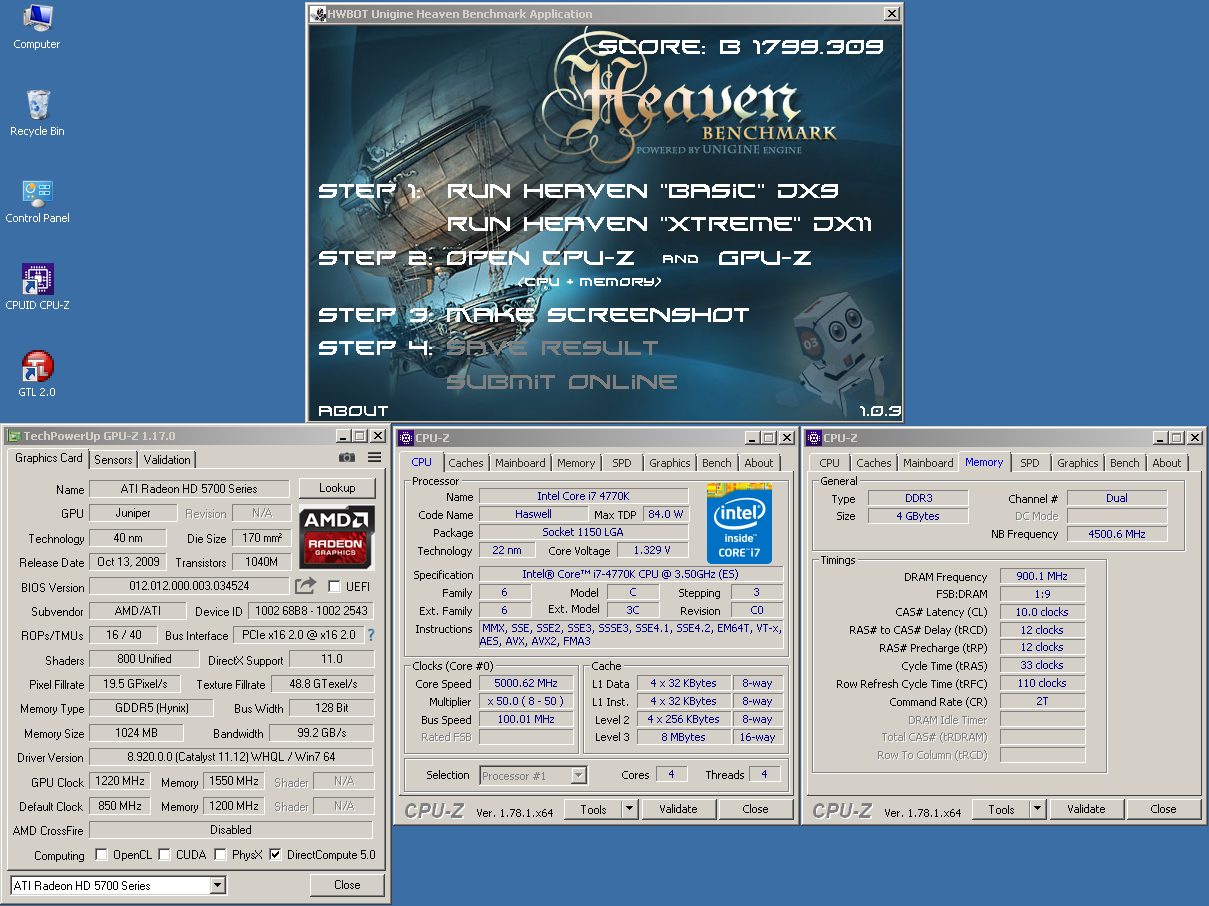The width and height of the screenshot is (1209, 906).
Task: Launch the GTL 2.0 desktop shortcut
Action: tap(37, 374)
